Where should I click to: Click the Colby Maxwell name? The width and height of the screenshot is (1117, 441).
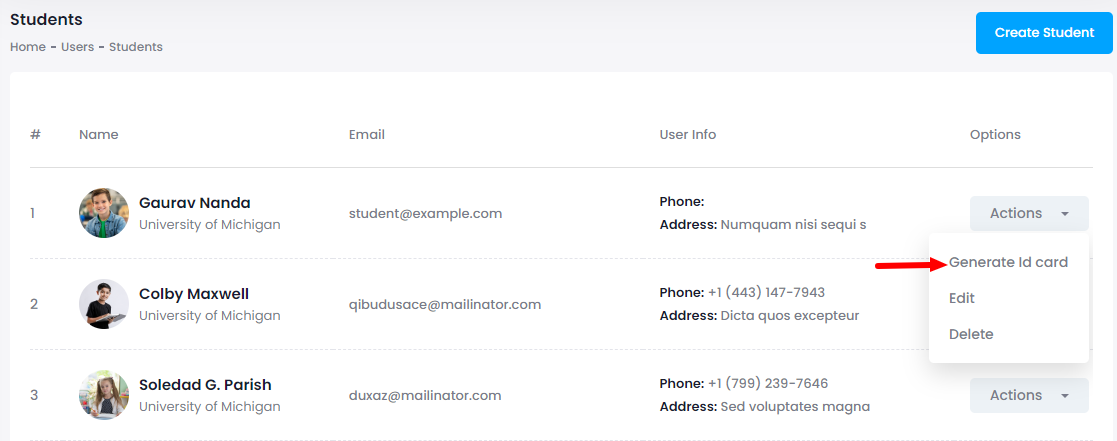point(194,294)
